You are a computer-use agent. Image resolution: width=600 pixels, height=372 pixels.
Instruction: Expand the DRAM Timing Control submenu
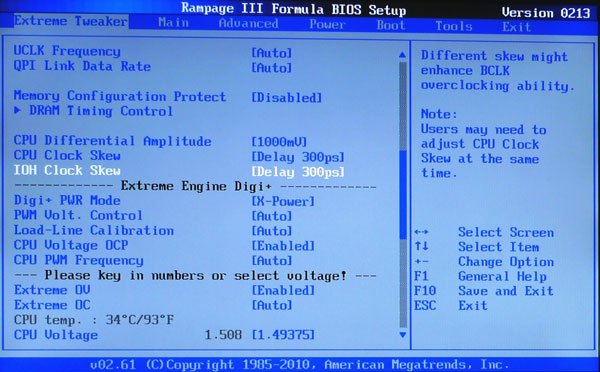point(93,111)
